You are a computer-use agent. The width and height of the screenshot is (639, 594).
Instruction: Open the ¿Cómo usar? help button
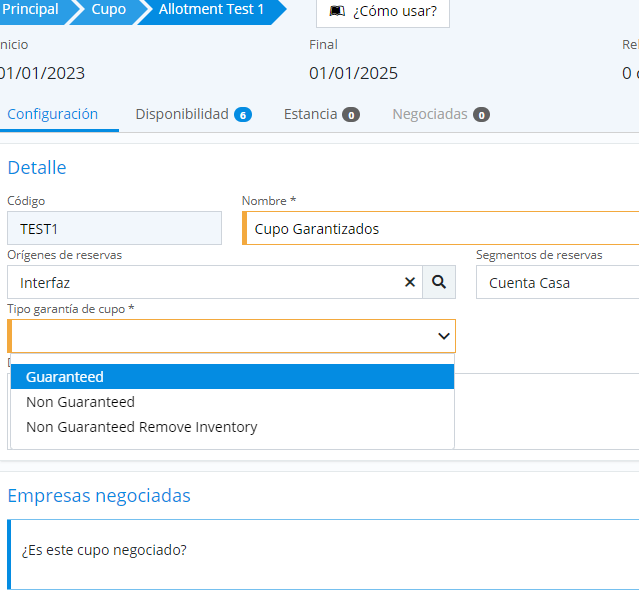coord(383,12)
